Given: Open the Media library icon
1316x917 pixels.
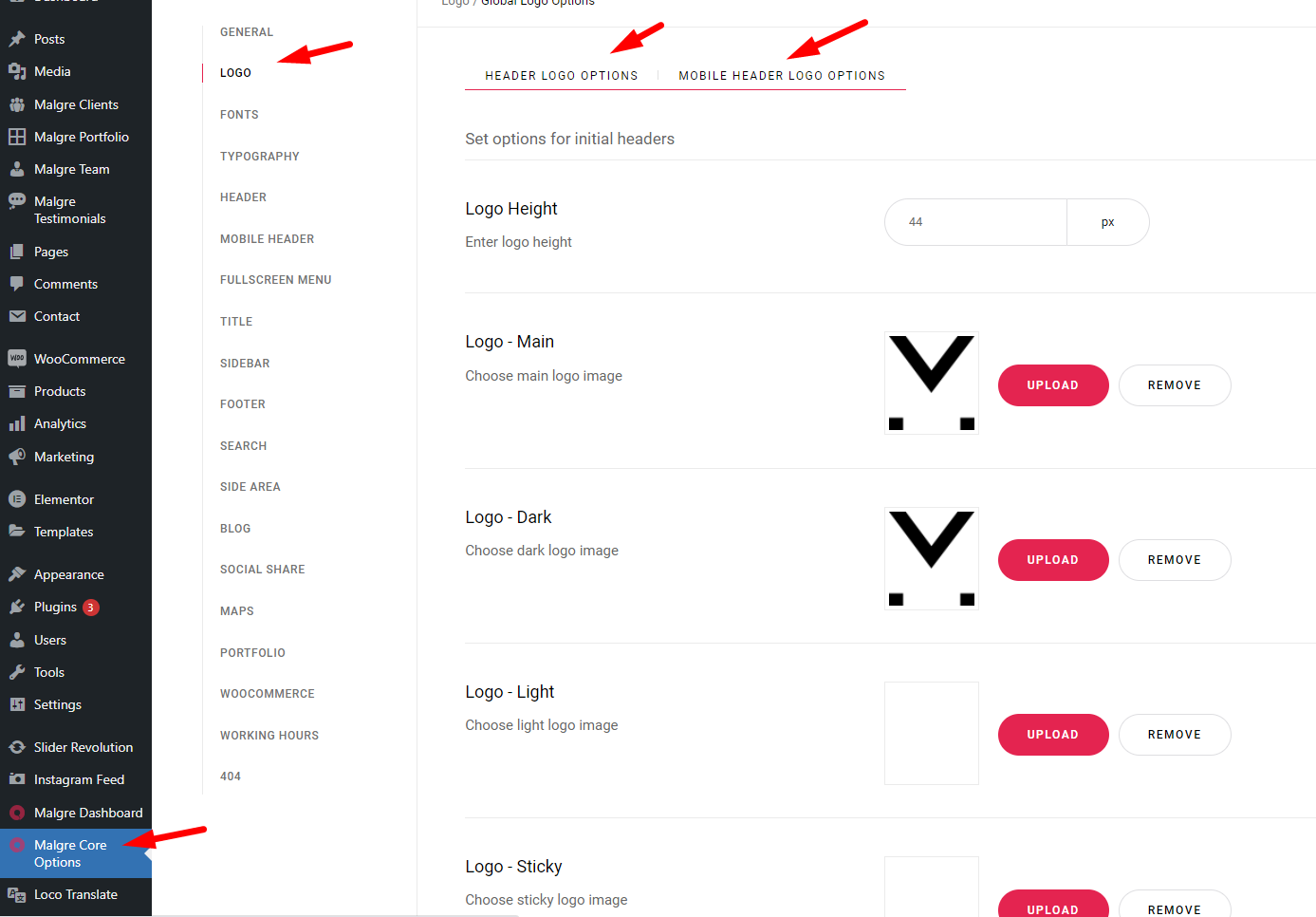Looking at the screenshot, I should pyautogui.click(x=17, y=71).
